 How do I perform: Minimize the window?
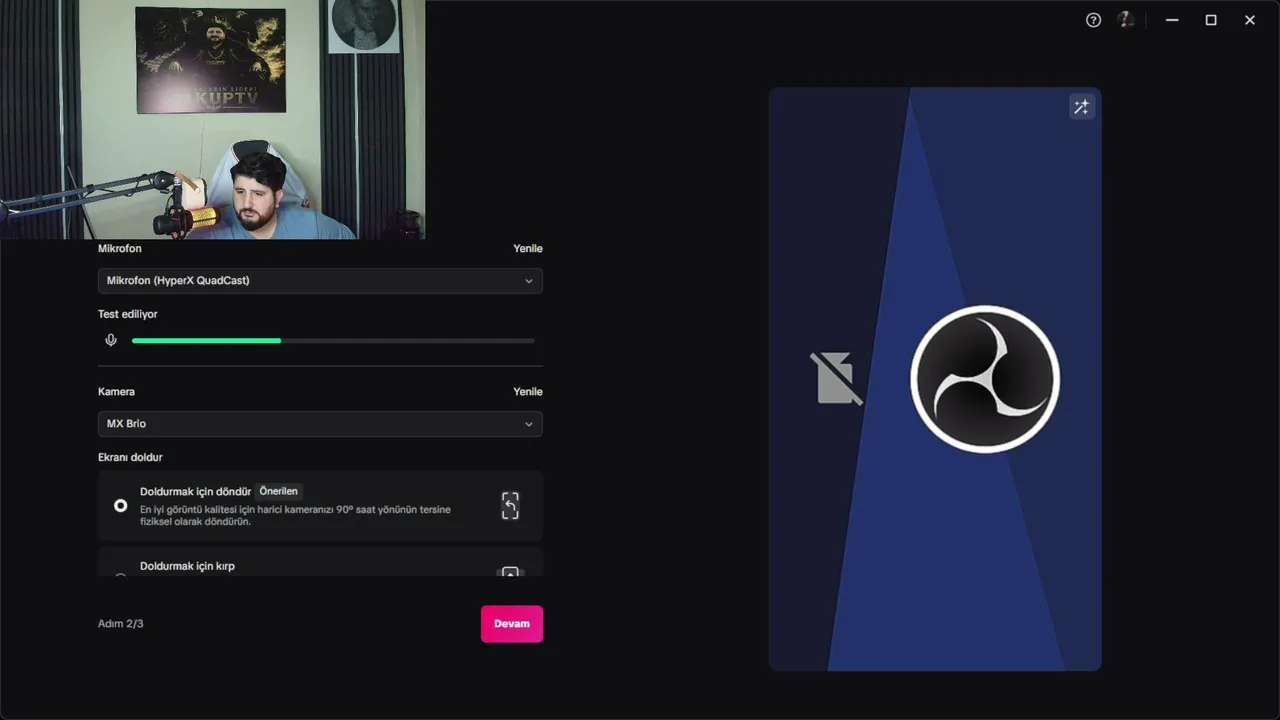(1172, 20)
